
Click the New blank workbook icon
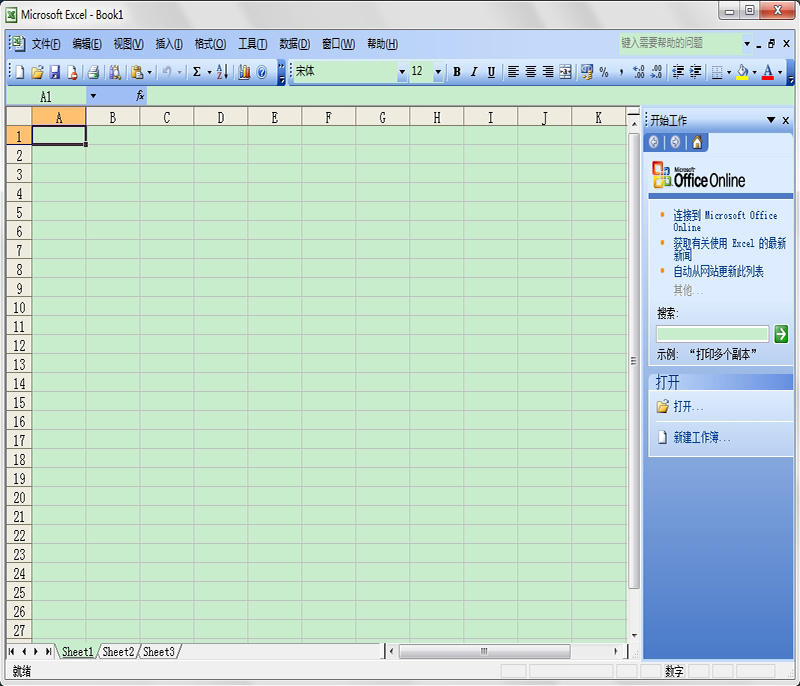click(19, 72)
